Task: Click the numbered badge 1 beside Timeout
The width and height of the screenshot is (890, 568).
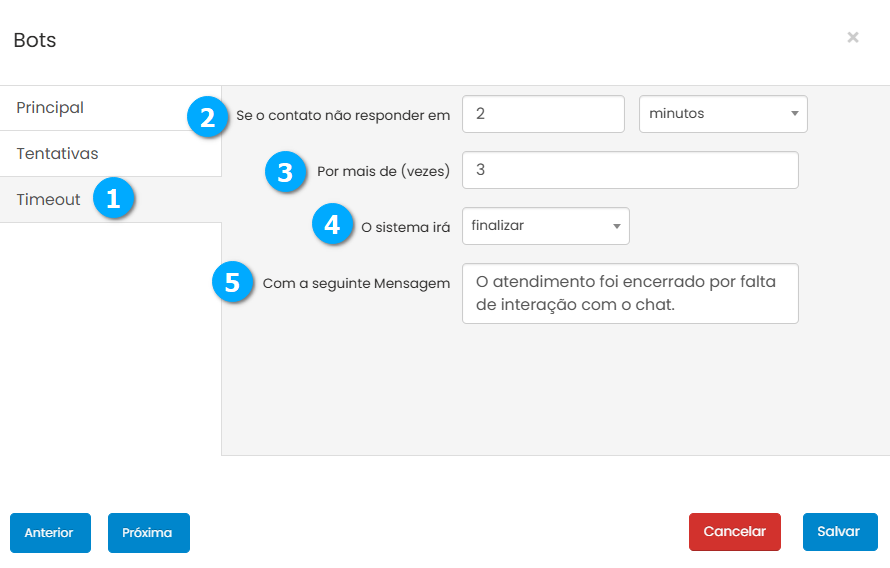Action: pos(113,199)
